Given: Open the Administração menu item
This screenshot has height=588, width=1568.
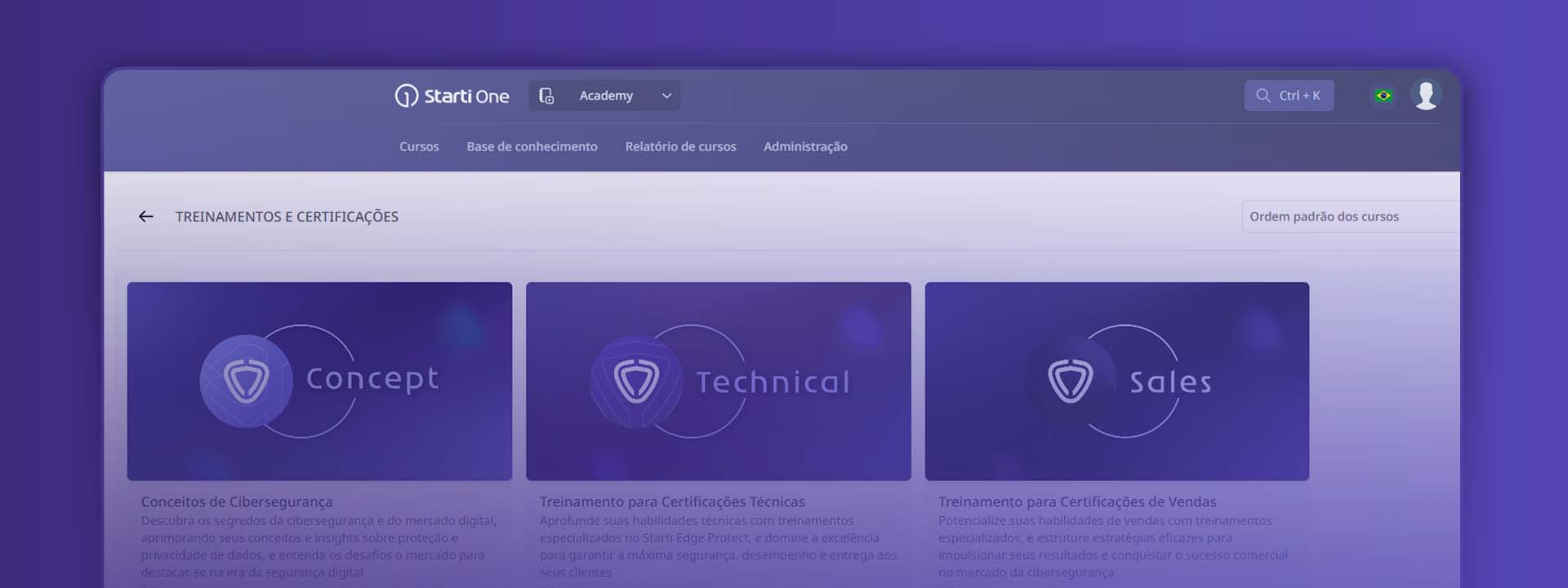Looking at the screenshot, I should 805,147.
